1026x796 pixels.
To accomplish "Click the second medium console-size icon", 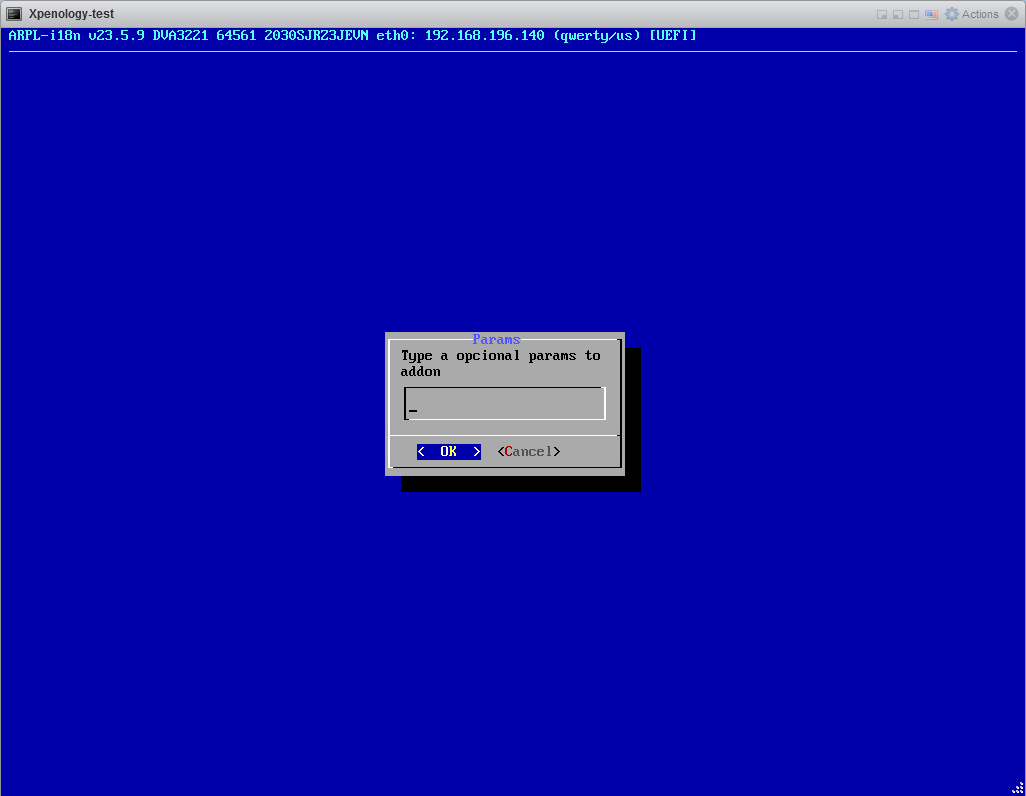I will pos(898,14).
